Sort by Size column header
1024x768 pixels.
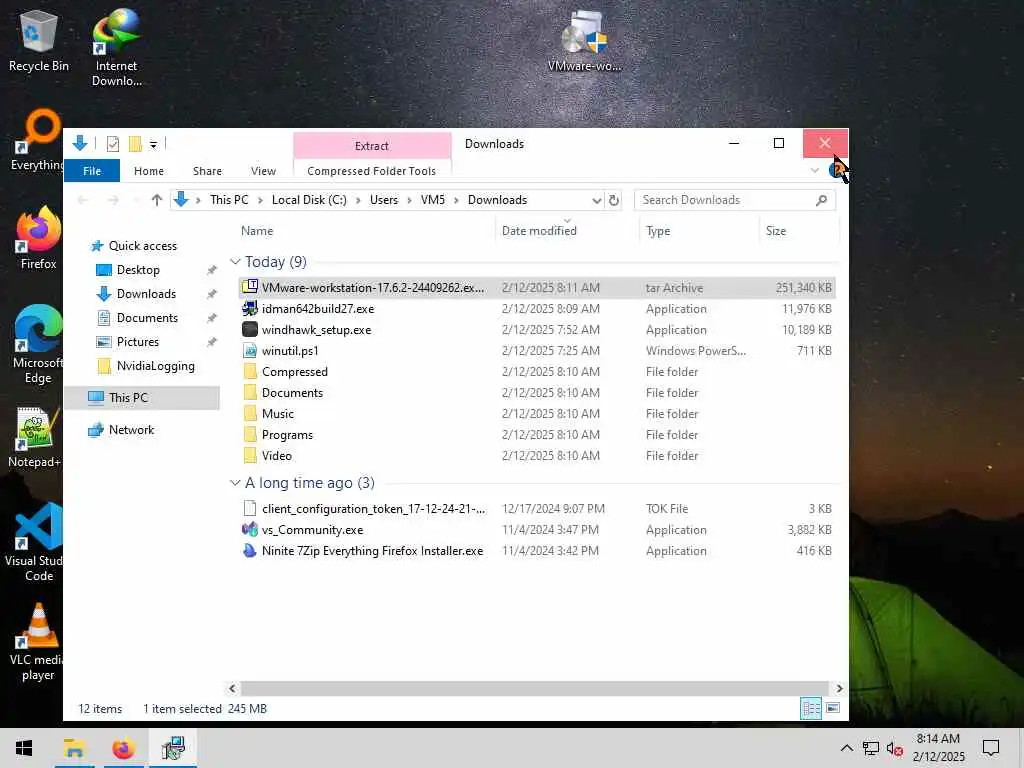pos(798,231)
